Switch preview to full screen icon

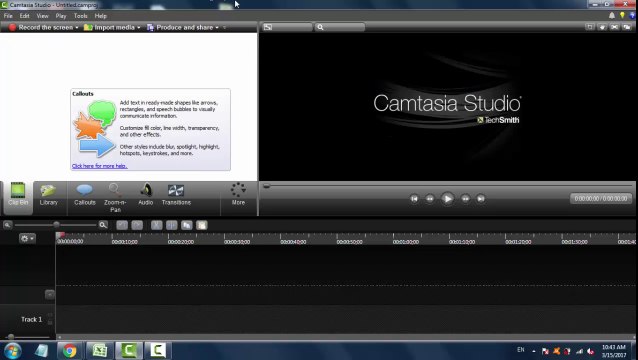coord(614,27)
